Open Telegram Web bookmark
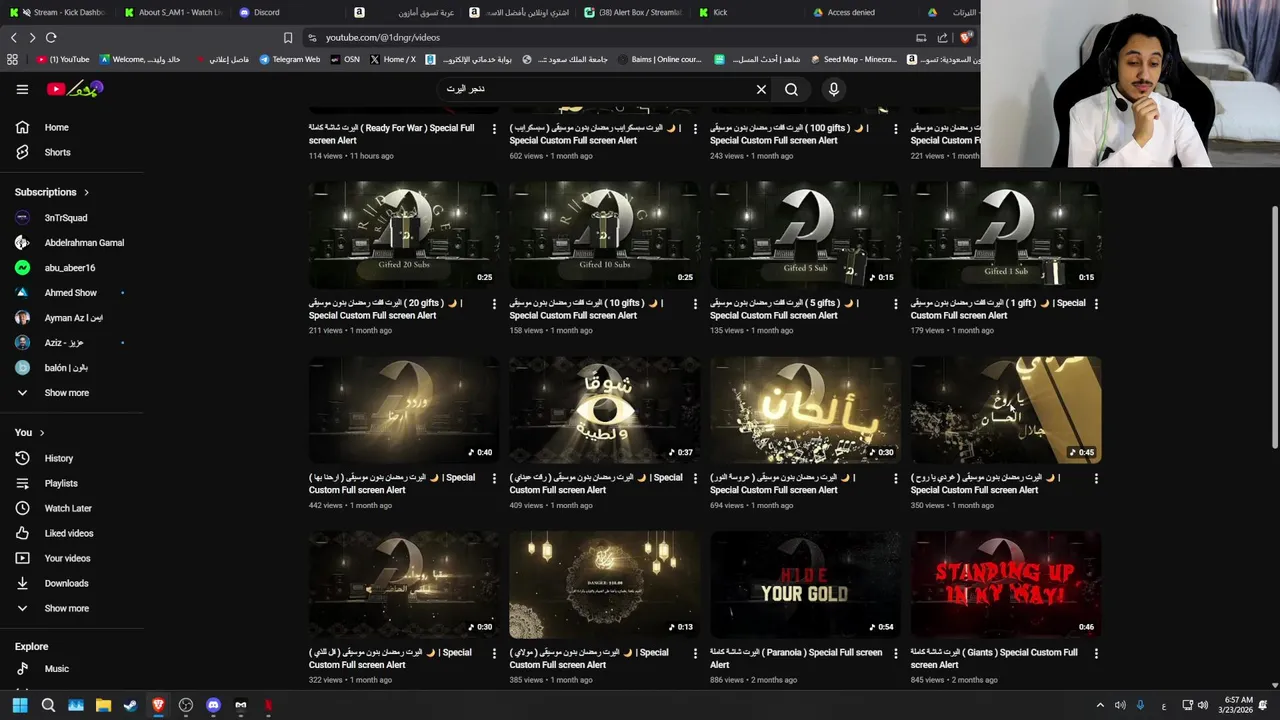 (x=289, y=59)
